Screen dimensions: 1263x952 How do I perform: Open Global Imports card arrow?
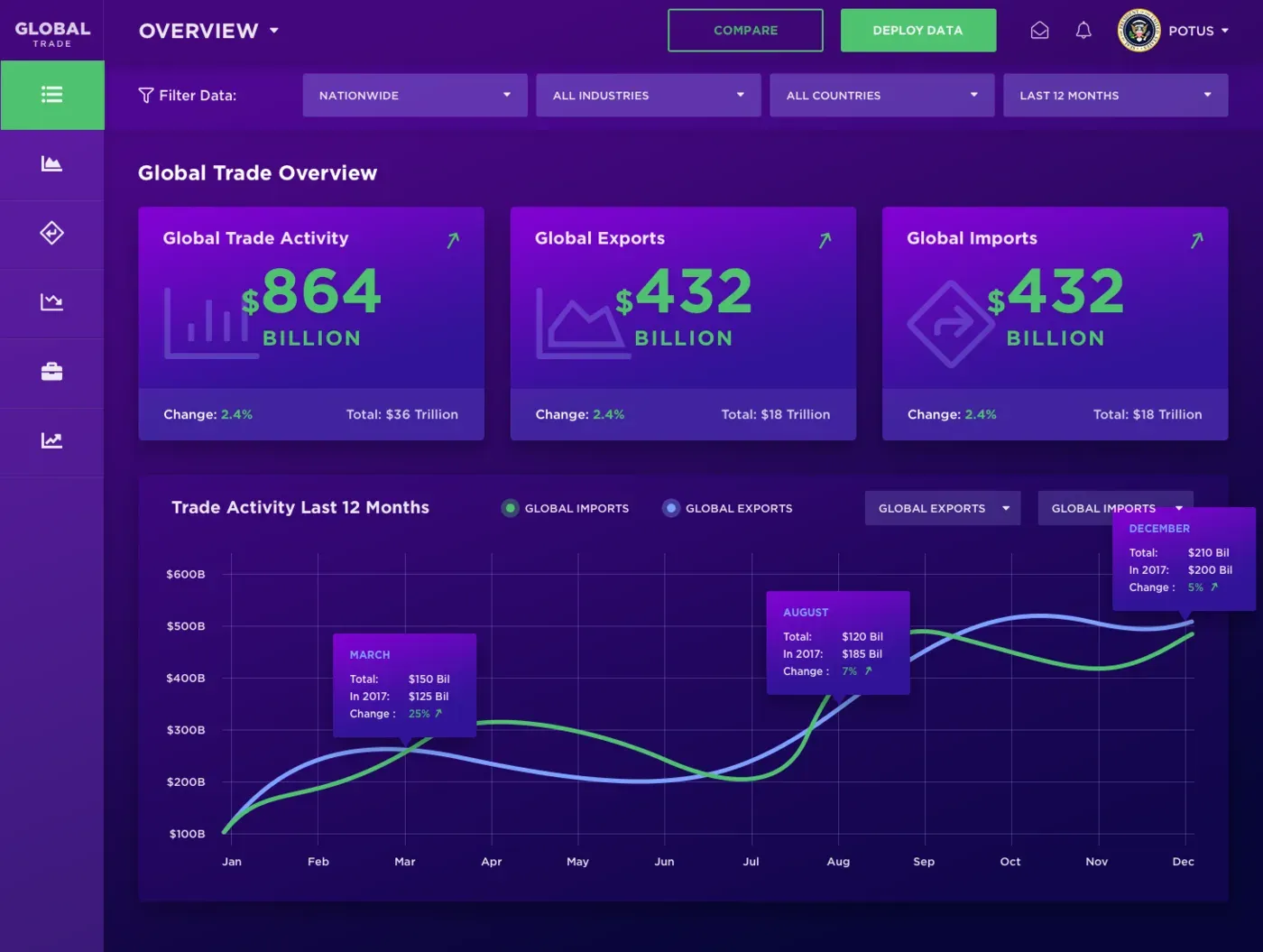point(1196,240)
